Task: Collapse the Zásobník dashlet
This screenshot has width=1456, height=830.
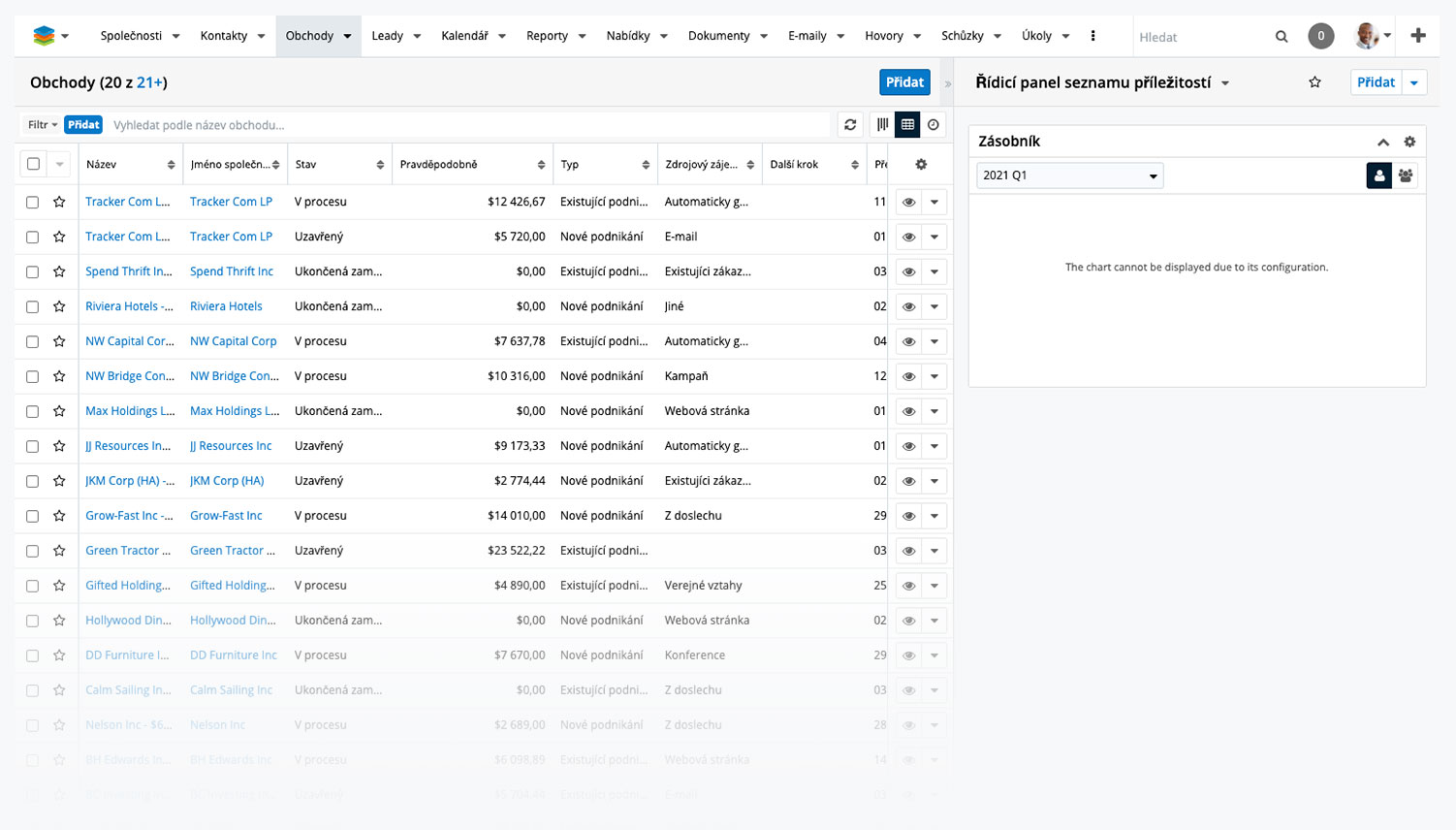Action: (x=1383, y=142)
